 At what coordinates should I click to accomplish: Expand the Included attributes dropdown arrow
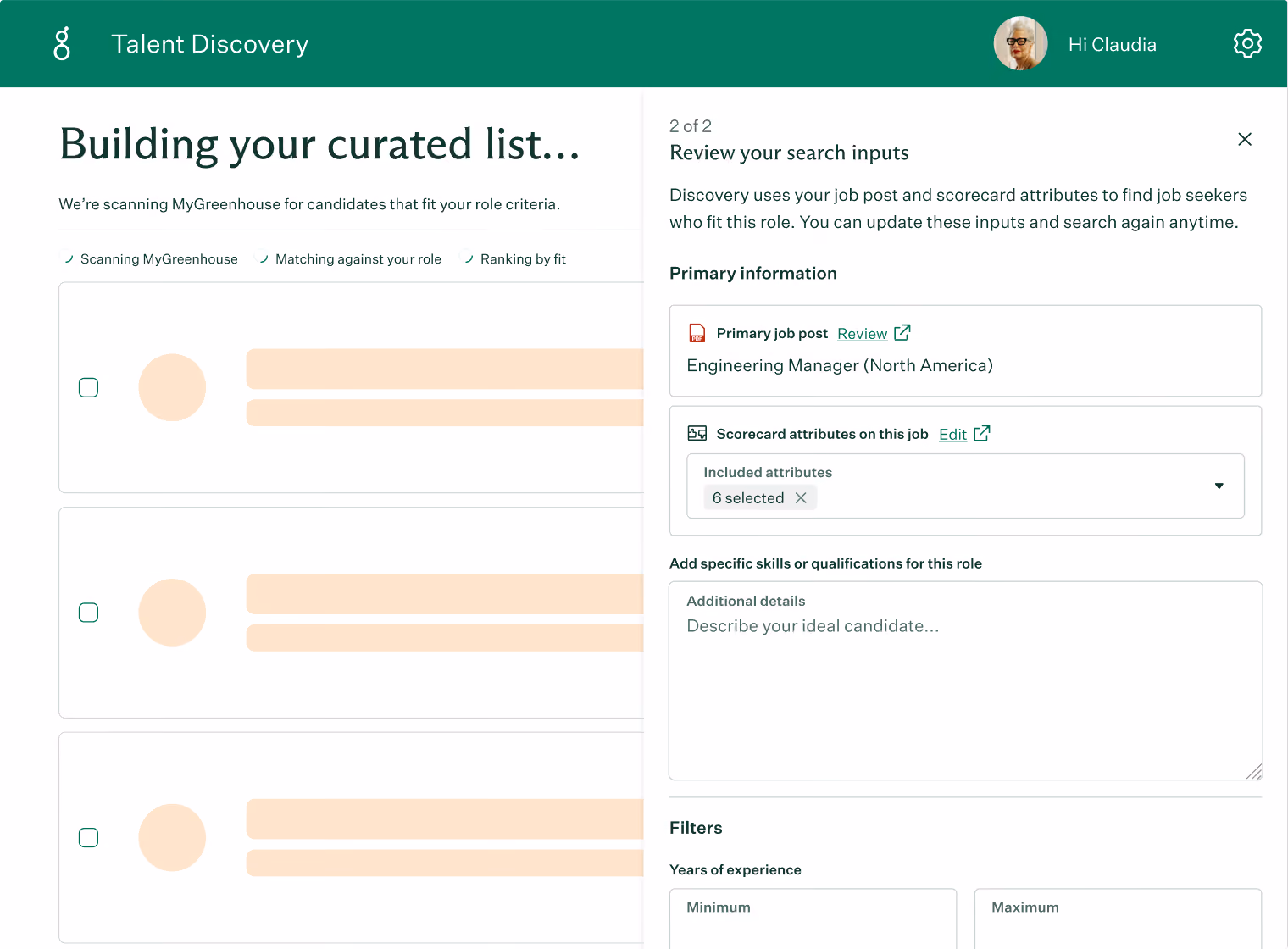(x=1219, y=486)
